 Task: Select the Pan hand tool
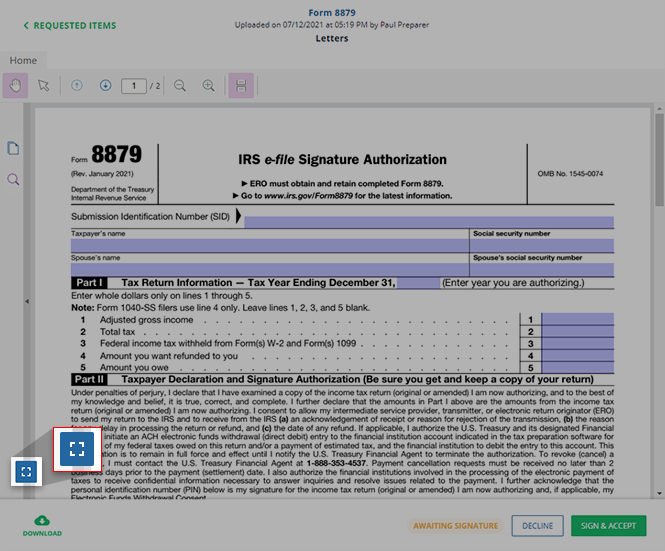click(x=15, y=85)
